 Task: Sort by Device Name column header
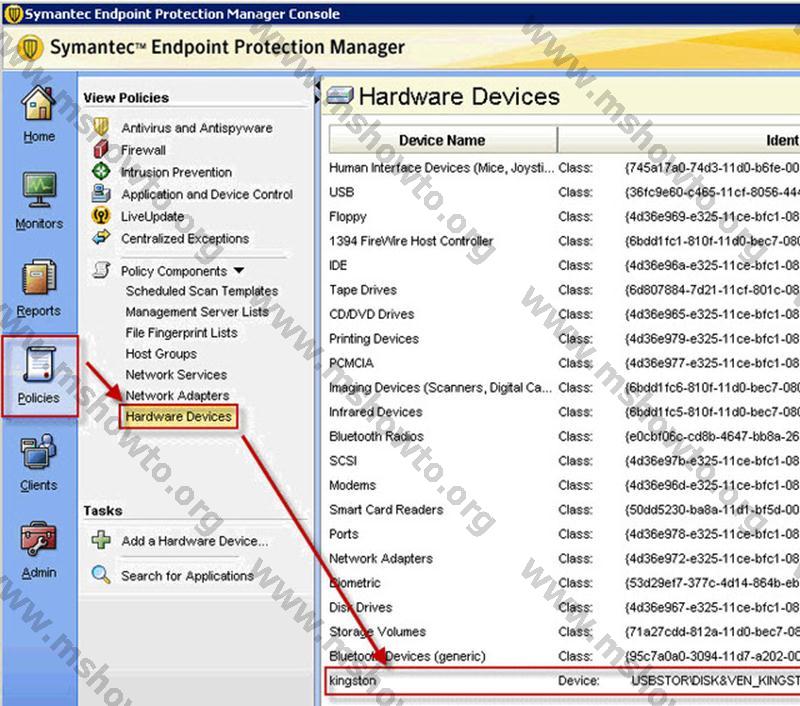click(x=442, y=140)
